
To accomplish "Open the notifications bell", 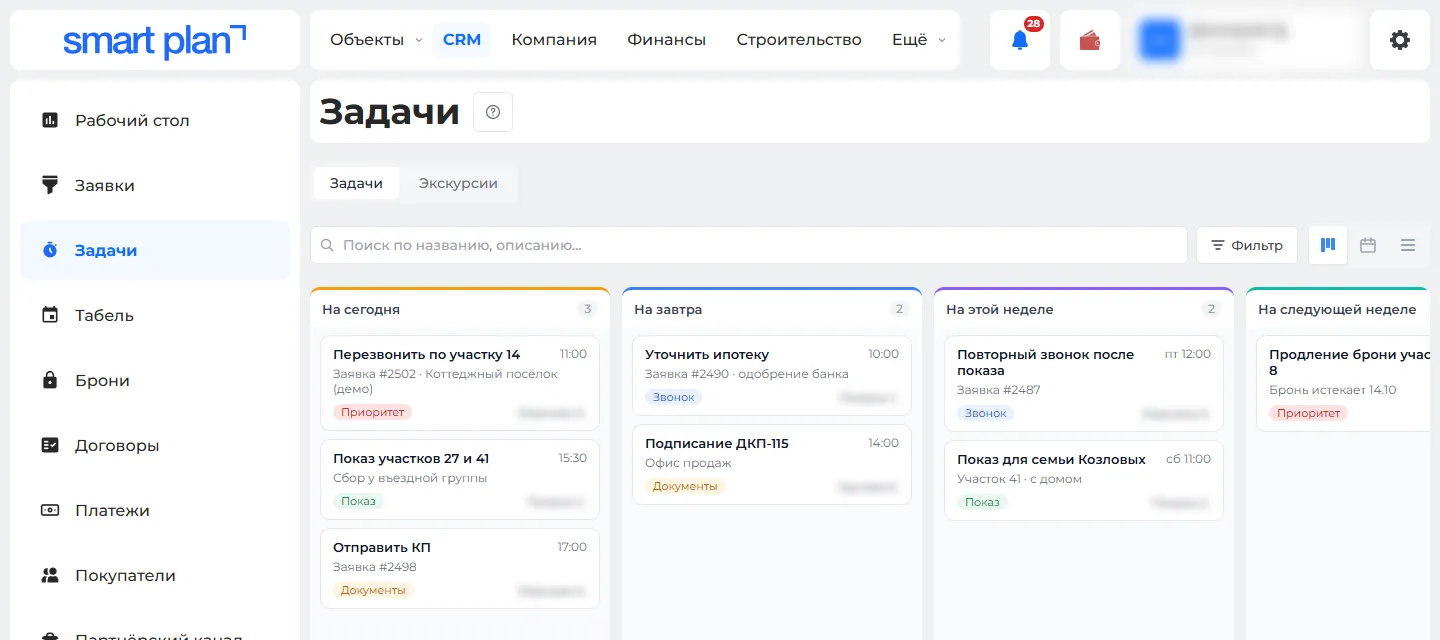I will click(x=1020, y=40).
